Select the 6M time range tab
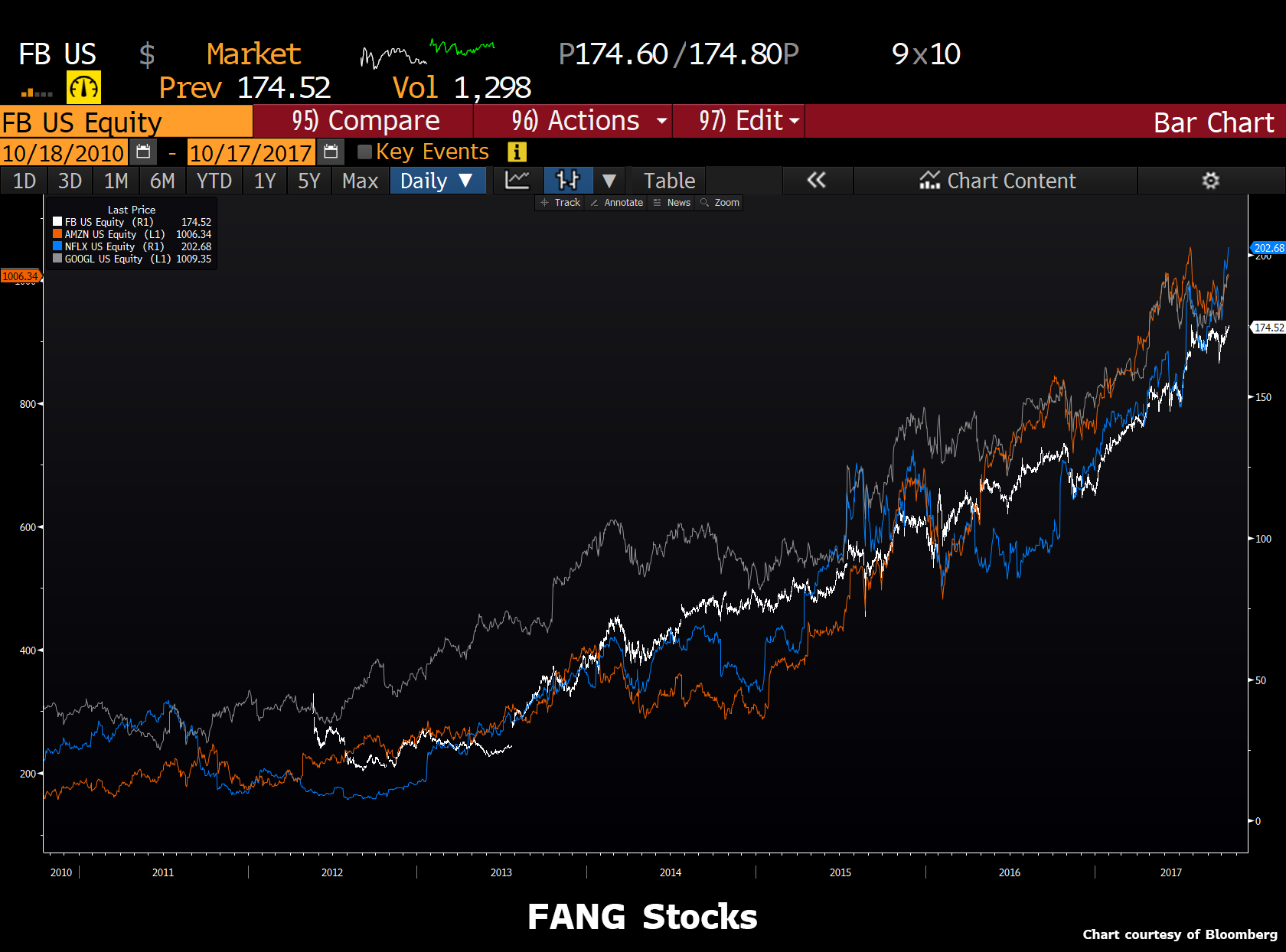Screen dimensions: 1286x952 (162, 181)
